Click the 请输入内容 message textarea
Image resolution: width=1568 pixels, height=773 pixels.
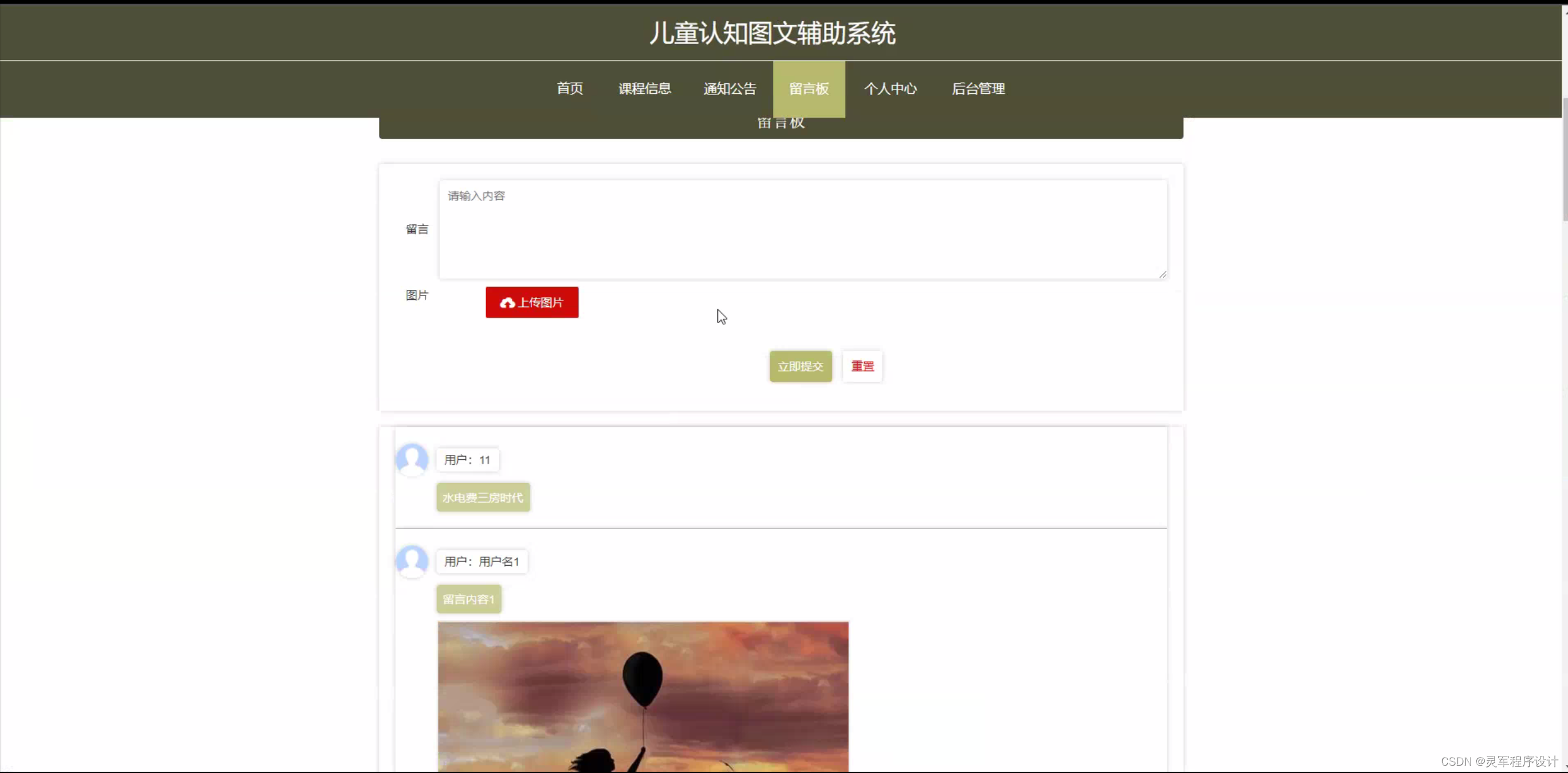pos(802,229)
